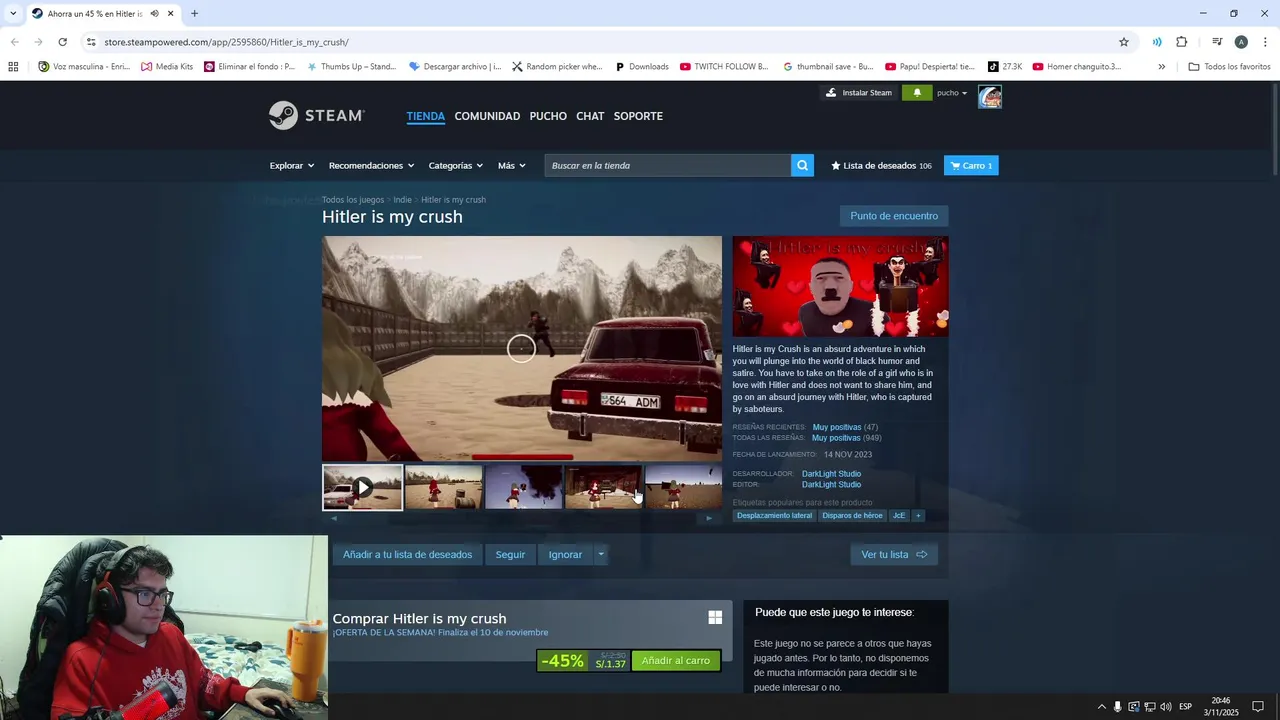
Task: Go back with Chrome back arrow
Action: (14, 42)
